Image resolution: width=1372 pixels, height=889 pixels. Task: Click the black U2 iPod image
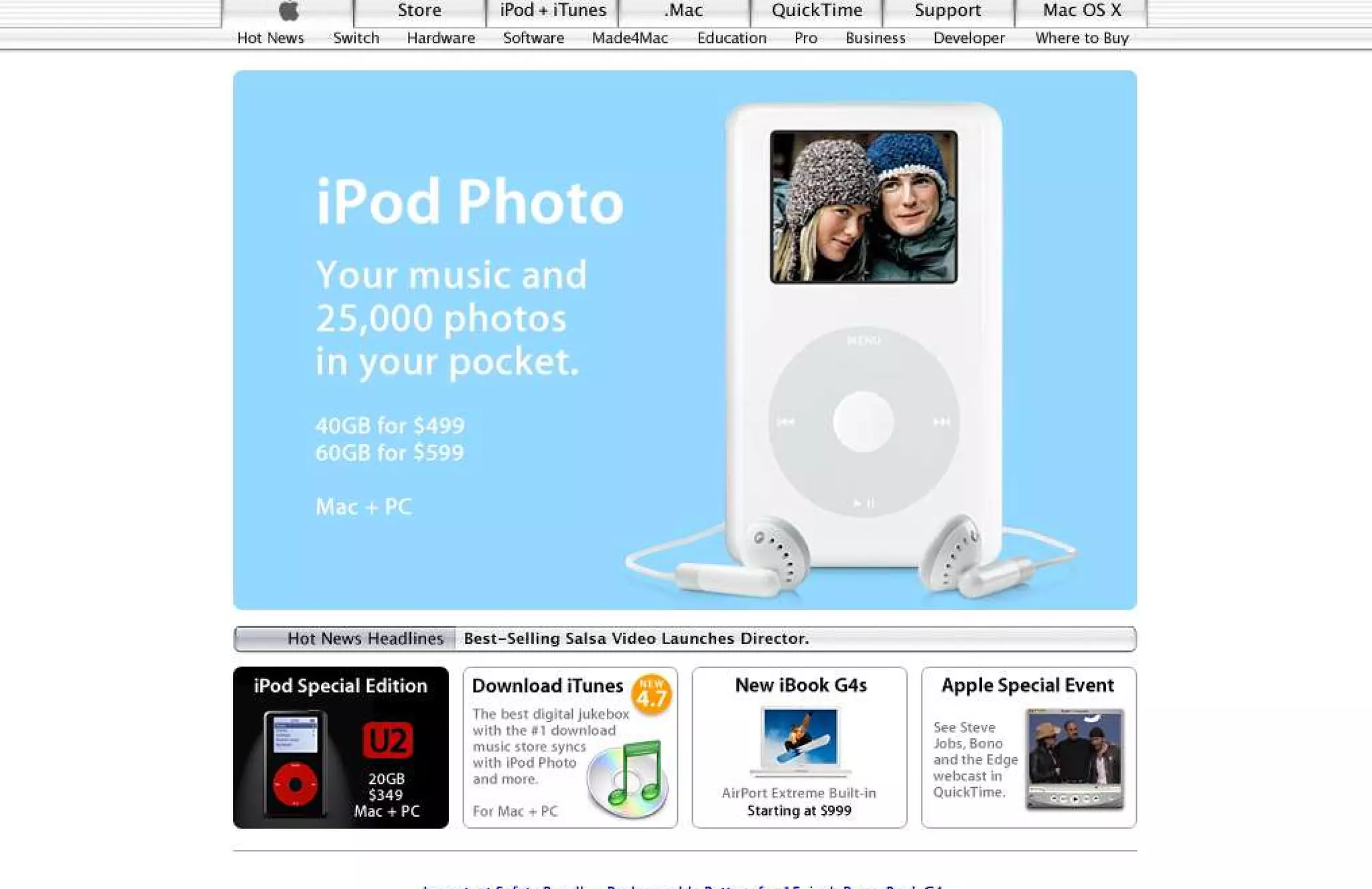pyautogui.click(x=295, y=764)
